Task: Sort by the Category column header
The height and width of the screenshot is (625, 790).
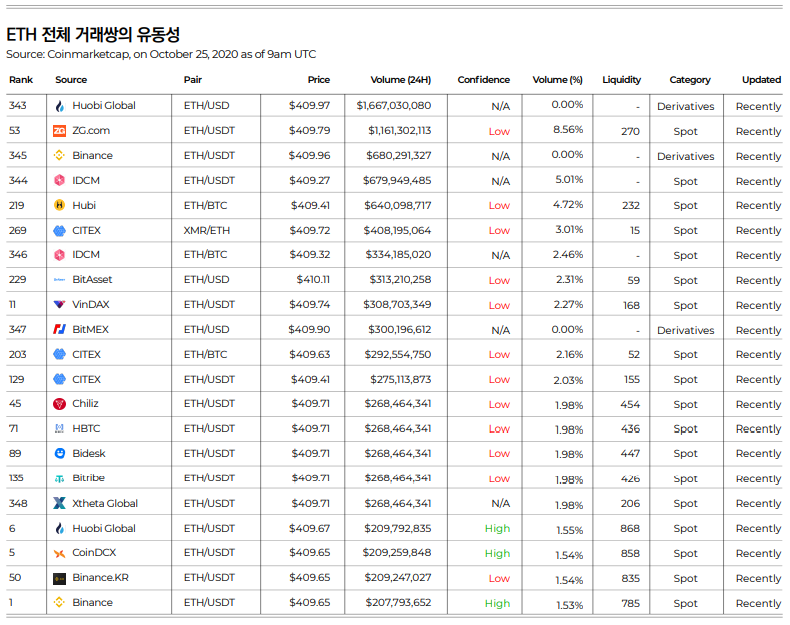Action: pyautogui.click(x=690, y=80)
